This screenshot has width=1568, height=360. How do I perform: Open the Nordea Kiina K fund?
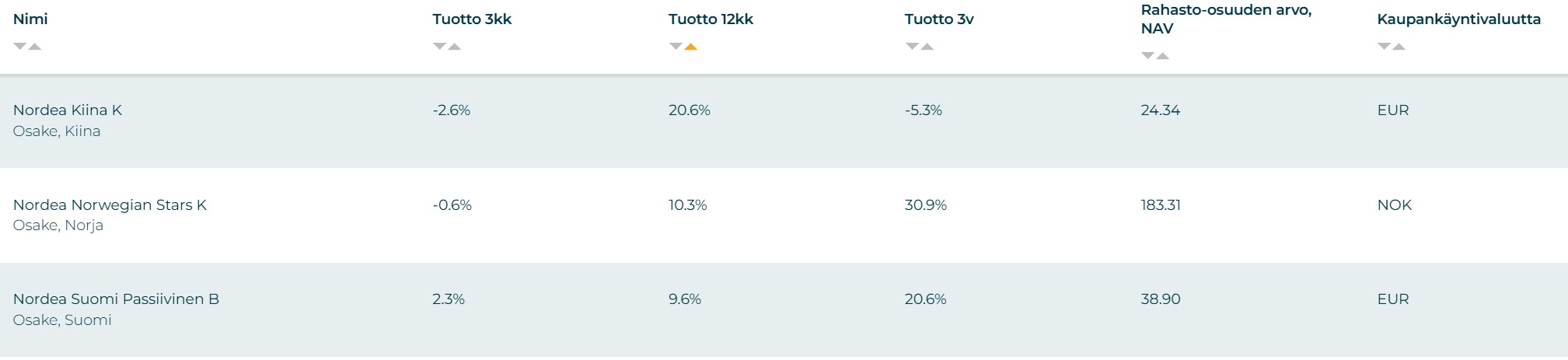click(68, 110)
